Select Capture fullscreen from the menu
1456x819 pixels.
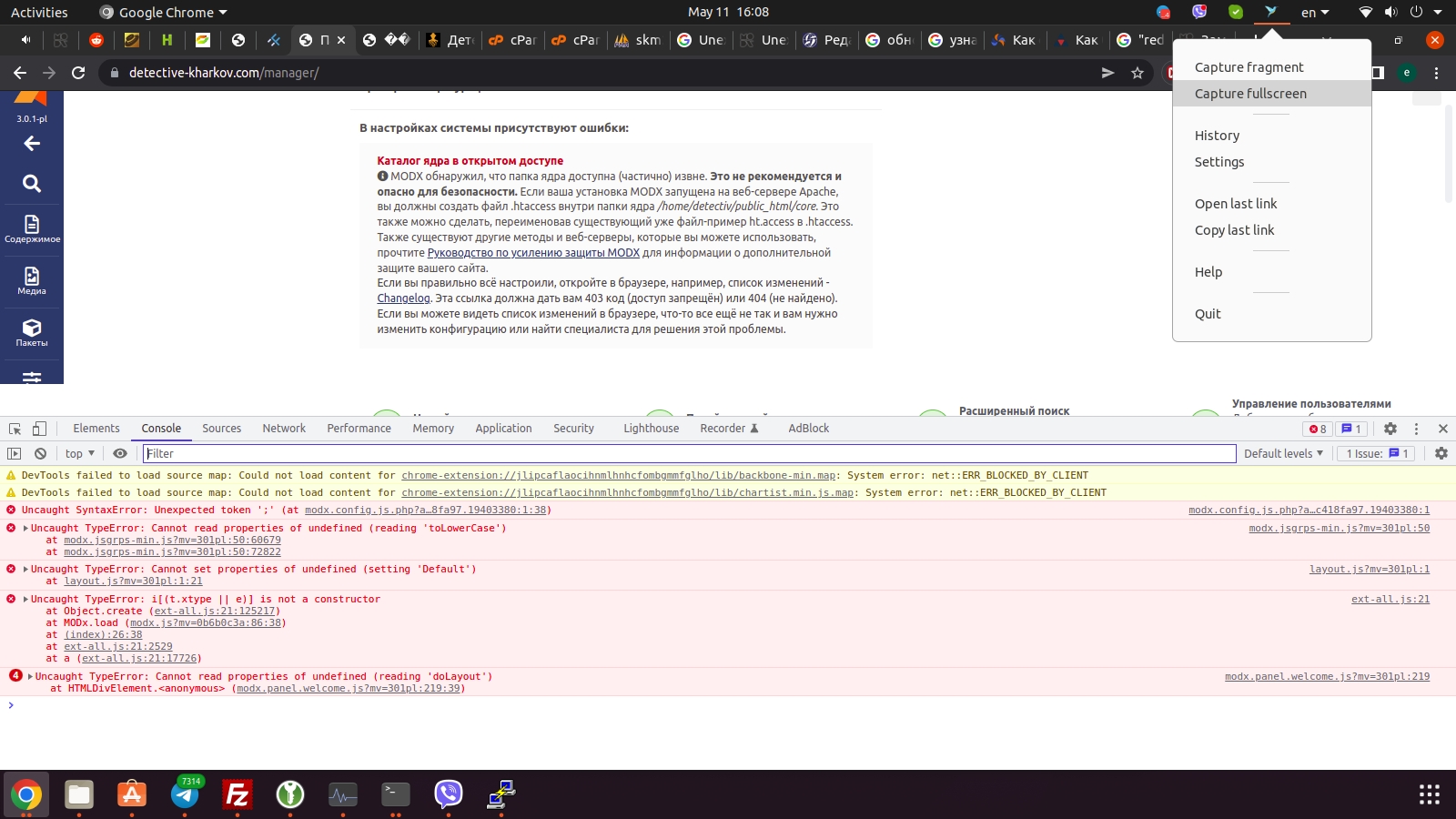(1250, 94)
